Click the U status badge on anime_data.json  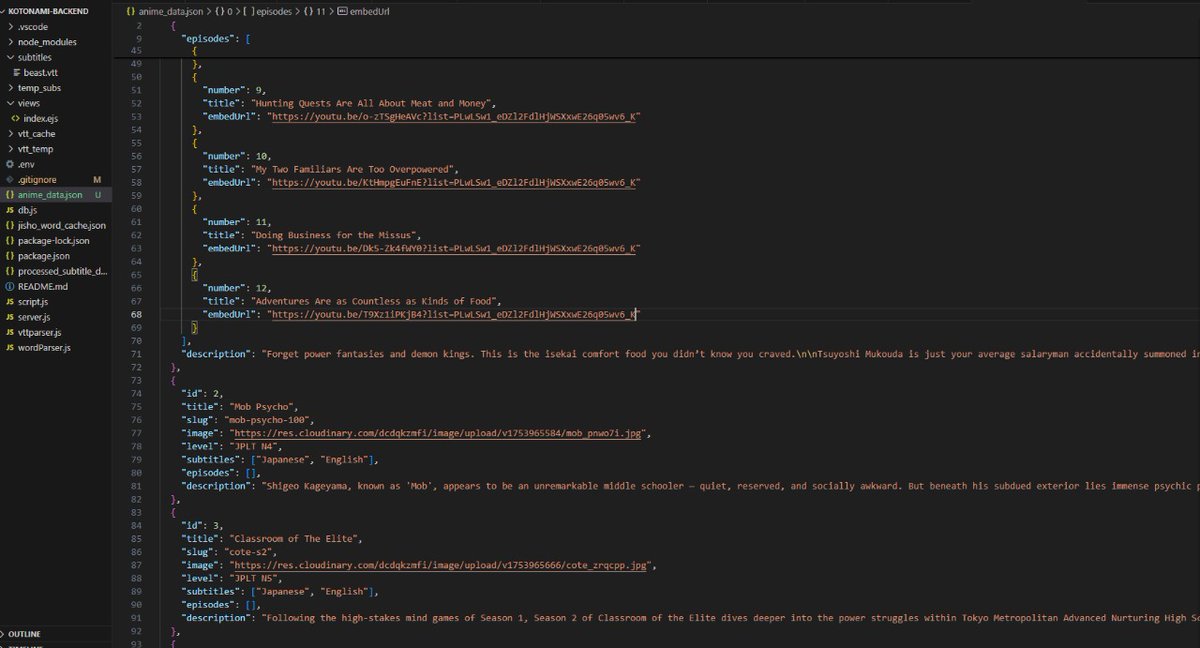pyautogui.click(x=97, y=195)
